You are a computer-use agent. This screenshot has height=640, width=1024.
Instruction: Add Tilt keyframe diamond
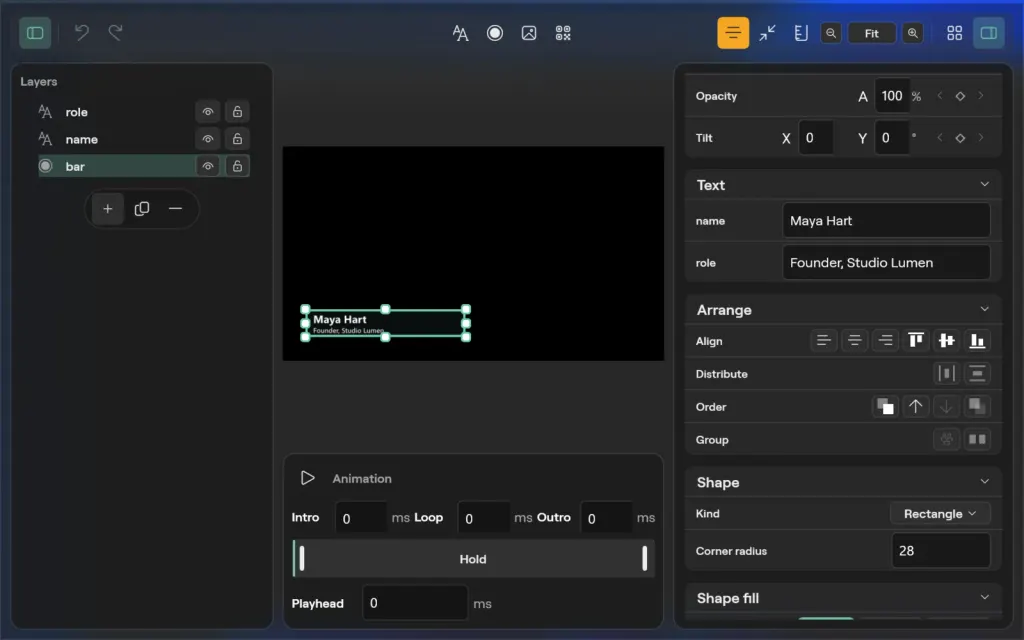960,138
